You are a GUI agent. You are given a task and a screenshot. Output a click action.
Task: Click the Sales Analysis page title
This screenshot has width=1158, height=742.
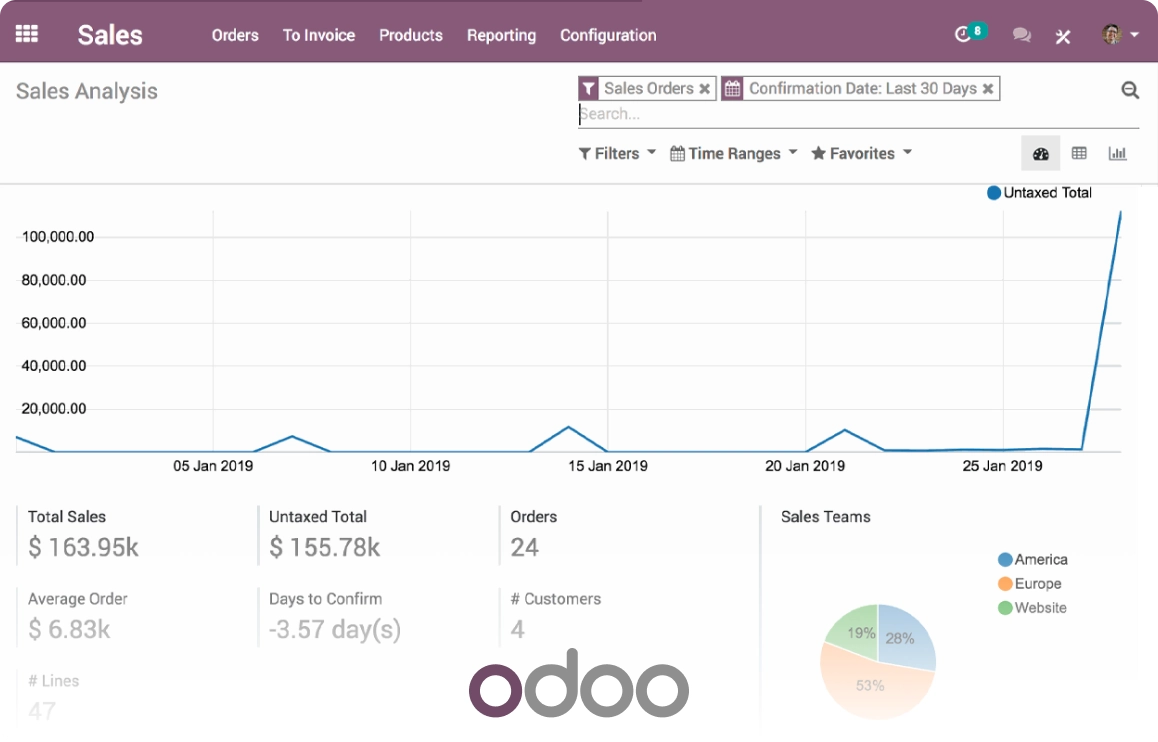pyautogui.click(x=86, y=91)
